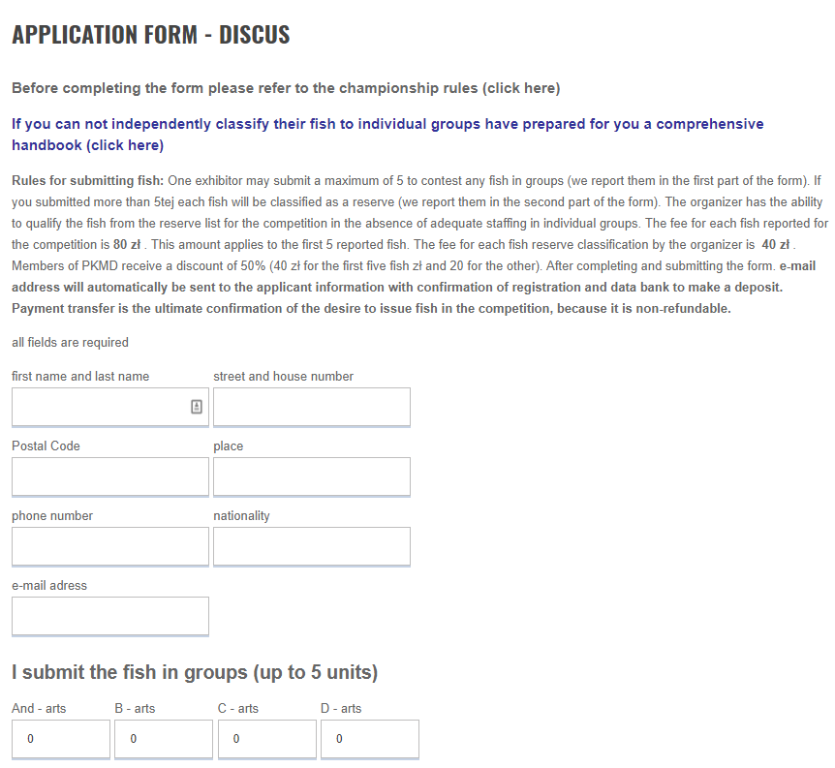This screenshot has width=835, height=768.
Task: Click the nationality input field
Action: (311, 547)
